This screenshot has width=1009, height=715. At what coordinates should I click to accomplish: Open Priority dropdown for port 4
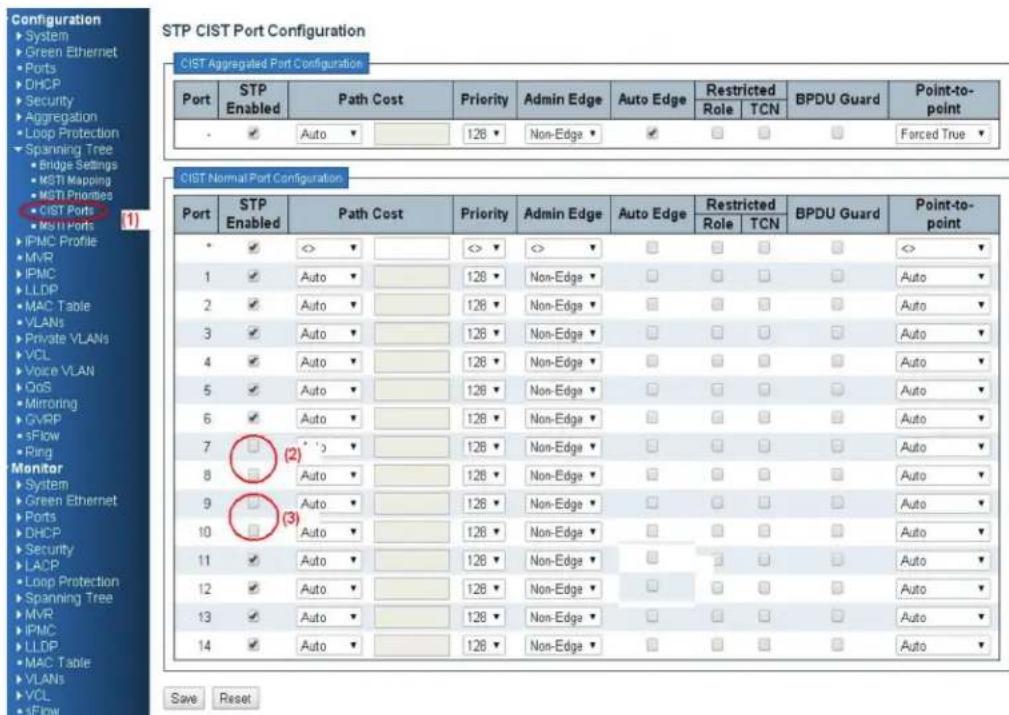point(483,362)
